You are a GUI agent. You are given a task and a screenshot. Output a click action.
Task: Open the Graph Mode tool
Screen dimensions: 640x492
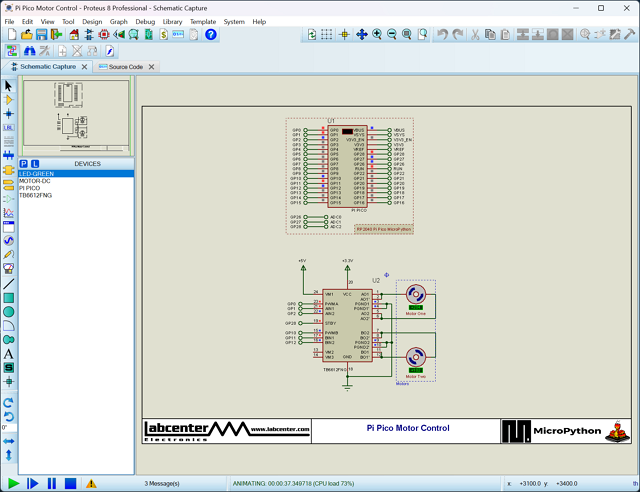[9, 213]
